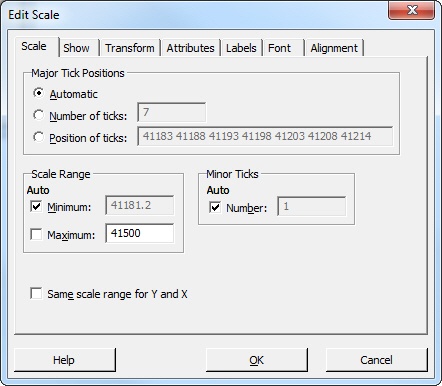Image resolution: width=442 pixels, height=386 pixels.
Task: Click the Maximum value field showing 41500
Action: pos(140,233)
